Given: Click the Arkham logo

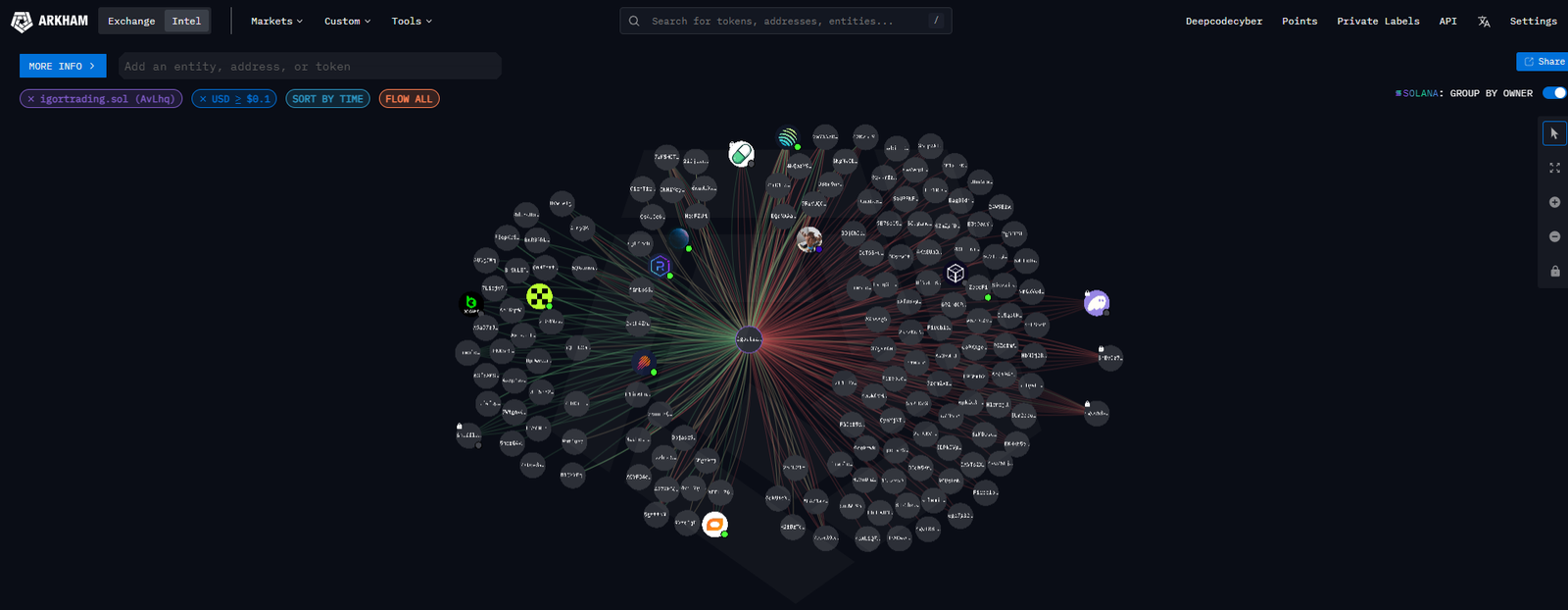Looking at the screenshot, I should pyautogui.click(x=49, y=21).
